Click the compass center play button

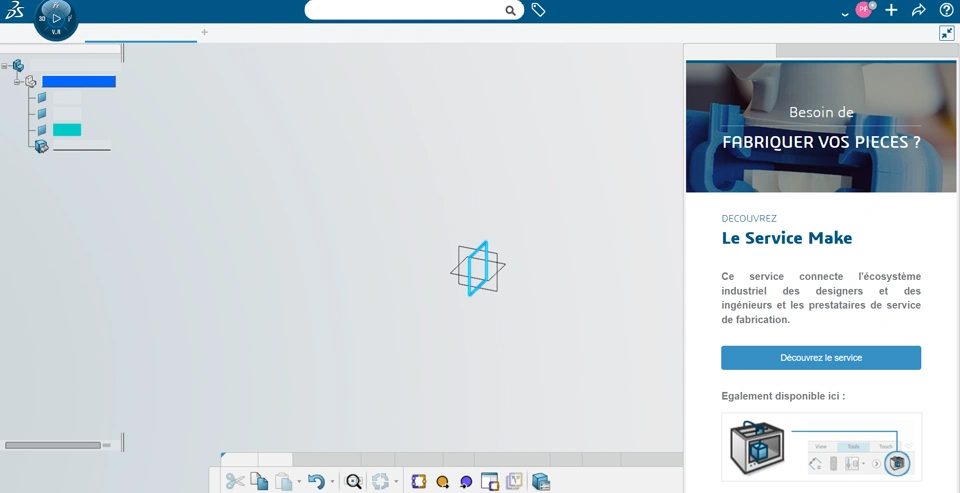(56, 18)
